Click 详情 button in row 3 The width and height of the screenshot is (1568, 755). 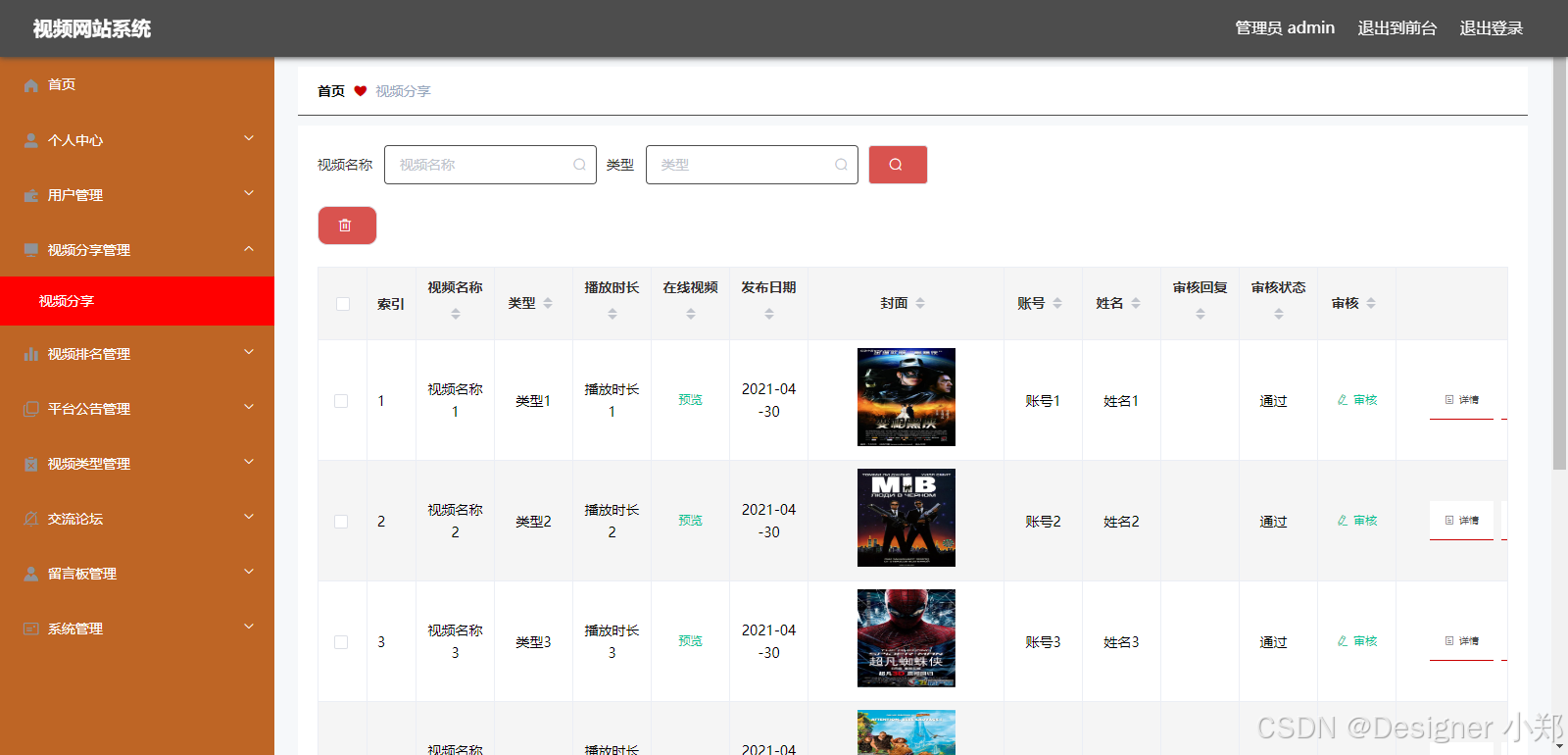1461,641
